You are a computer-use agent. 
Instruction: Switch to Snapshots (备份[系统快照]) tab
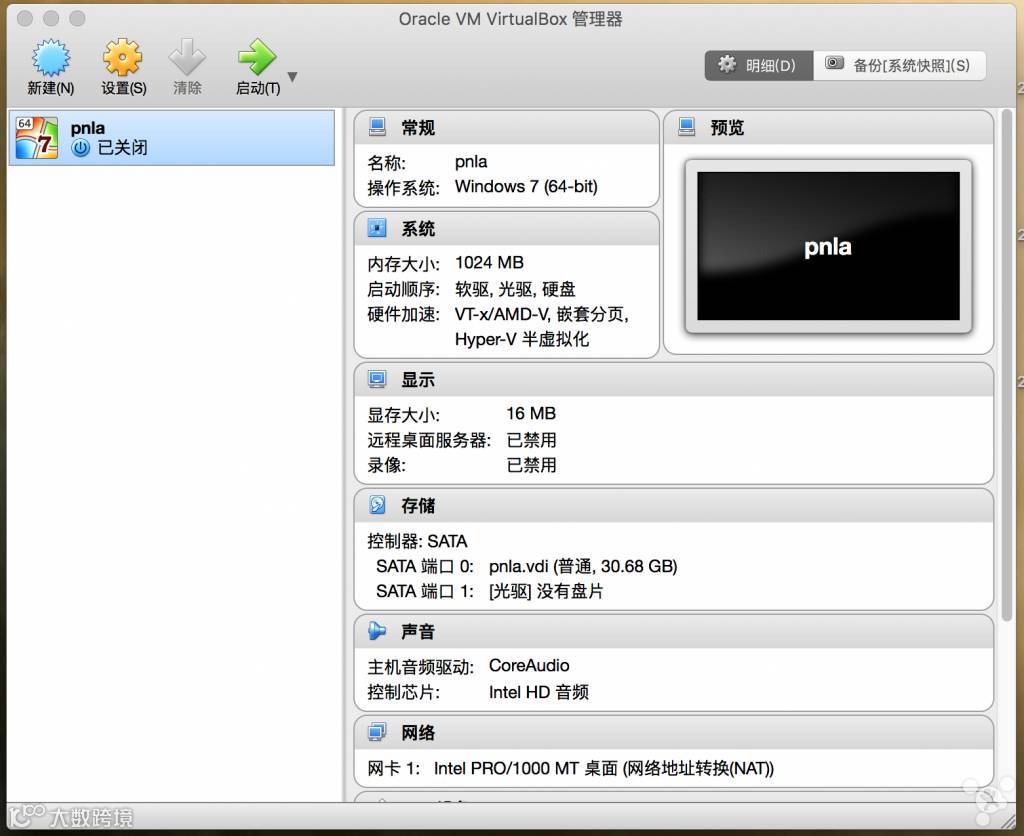click(899, 65)
